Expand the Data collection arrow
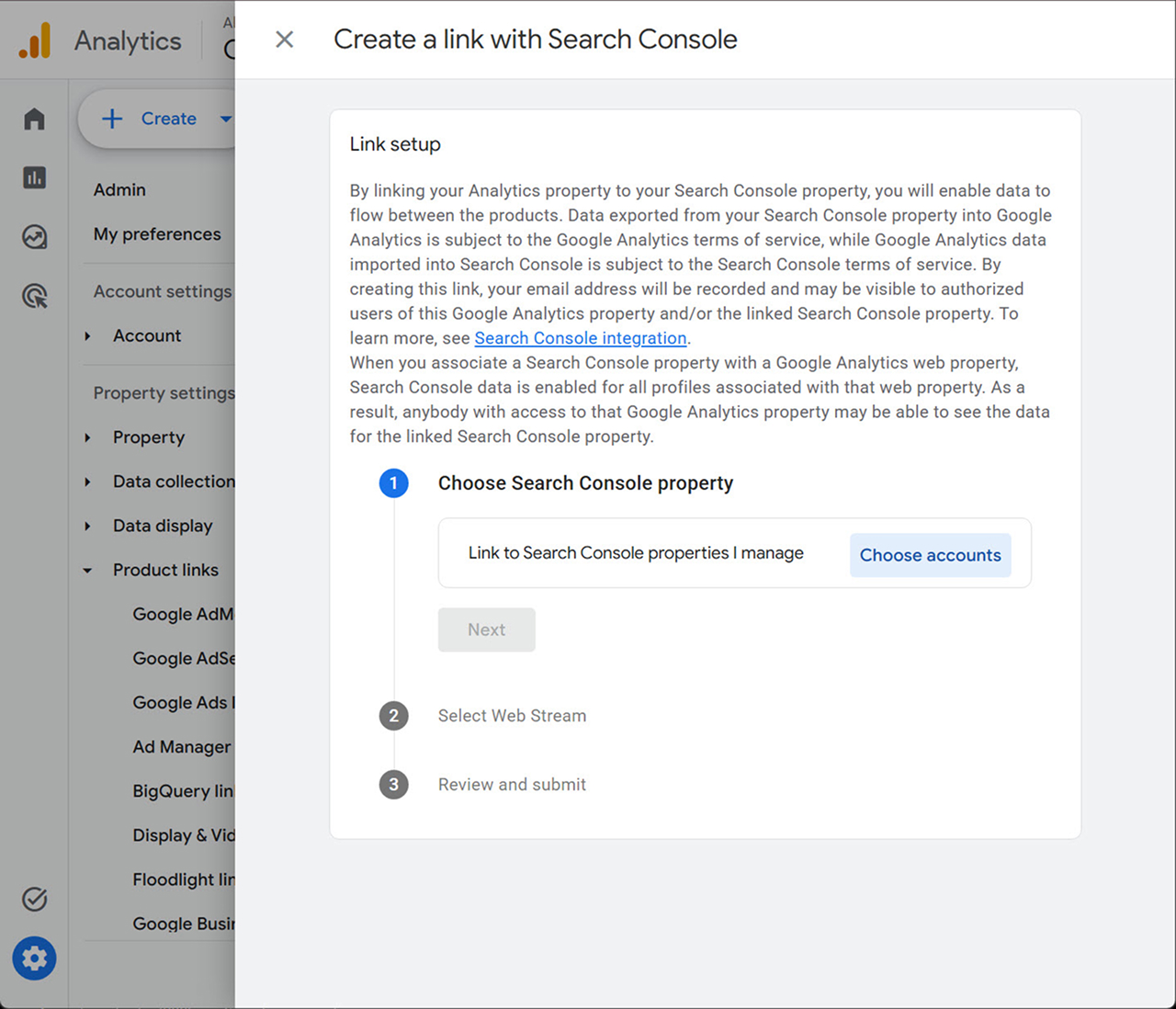The height and width of the screenshot is (1009, 1176). pos(87,482)
